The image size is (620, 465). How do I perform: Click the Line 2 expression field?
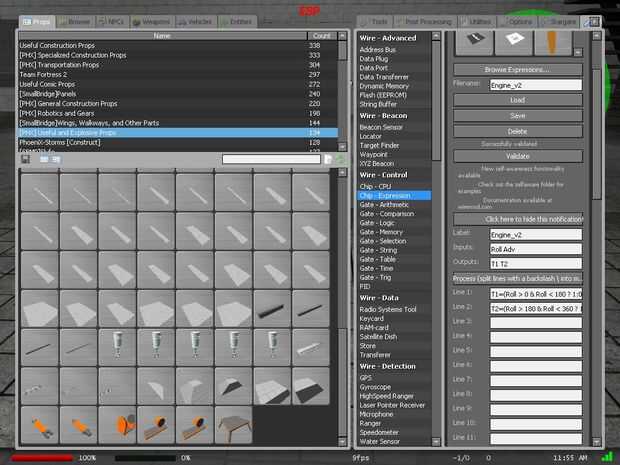[536, 308]
